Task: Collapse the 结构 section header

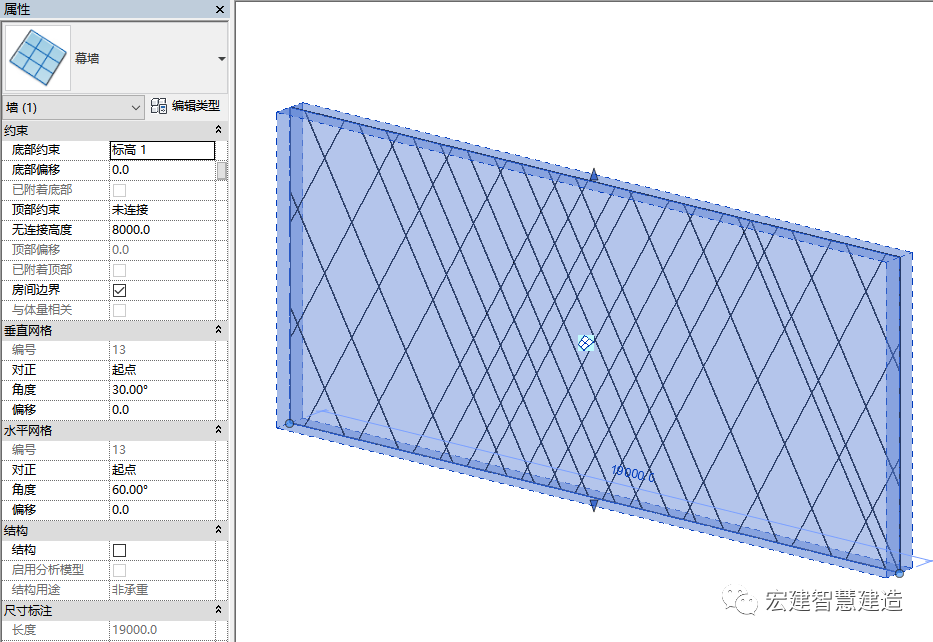Action: click(x=218, y=530)
